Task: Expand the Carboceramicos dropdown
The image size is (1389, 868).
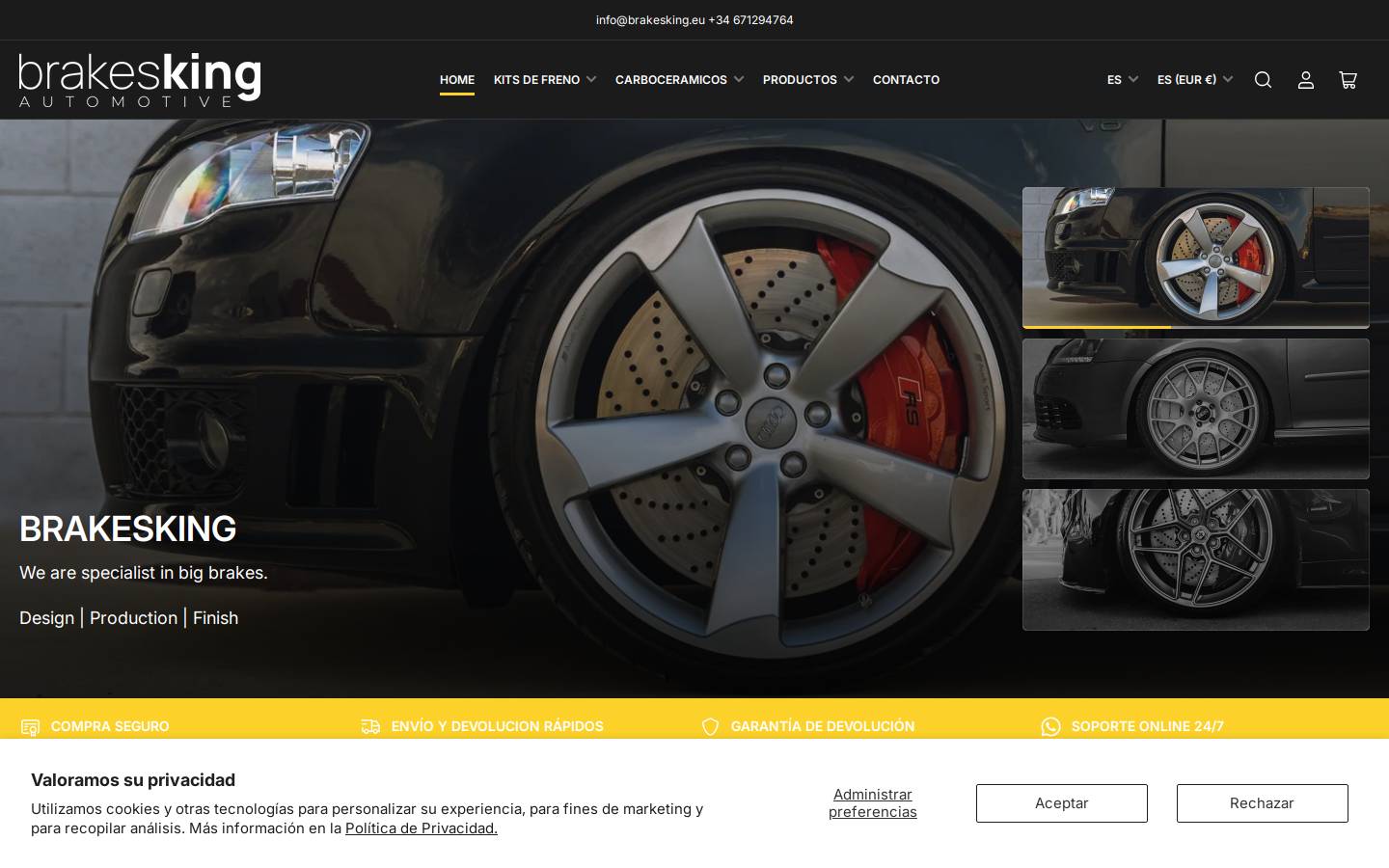Action: [x=679, y=80]
